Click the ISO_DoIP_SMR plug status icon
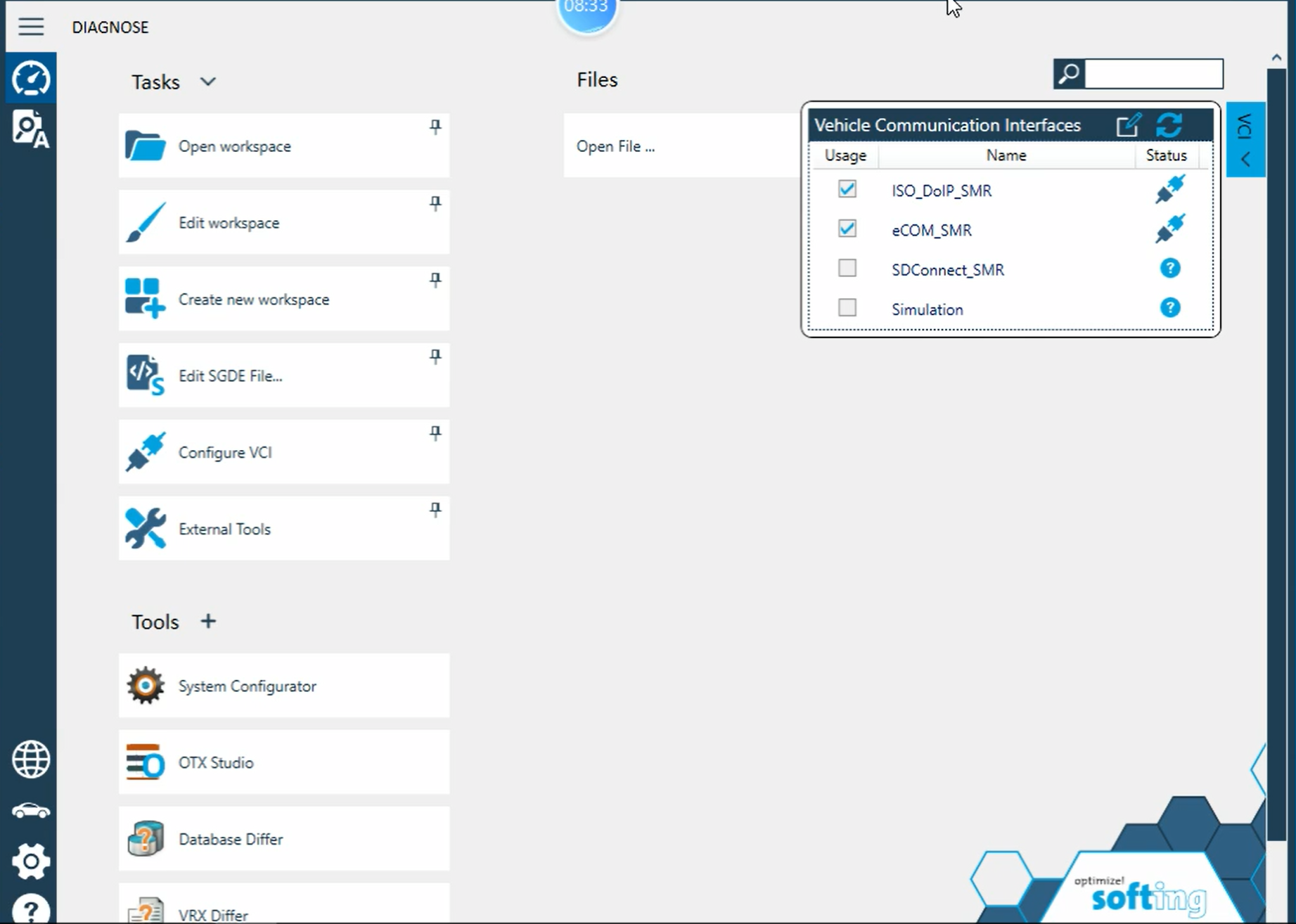The height and width of the screenshot is (924, 1296). pos(1169,189)
